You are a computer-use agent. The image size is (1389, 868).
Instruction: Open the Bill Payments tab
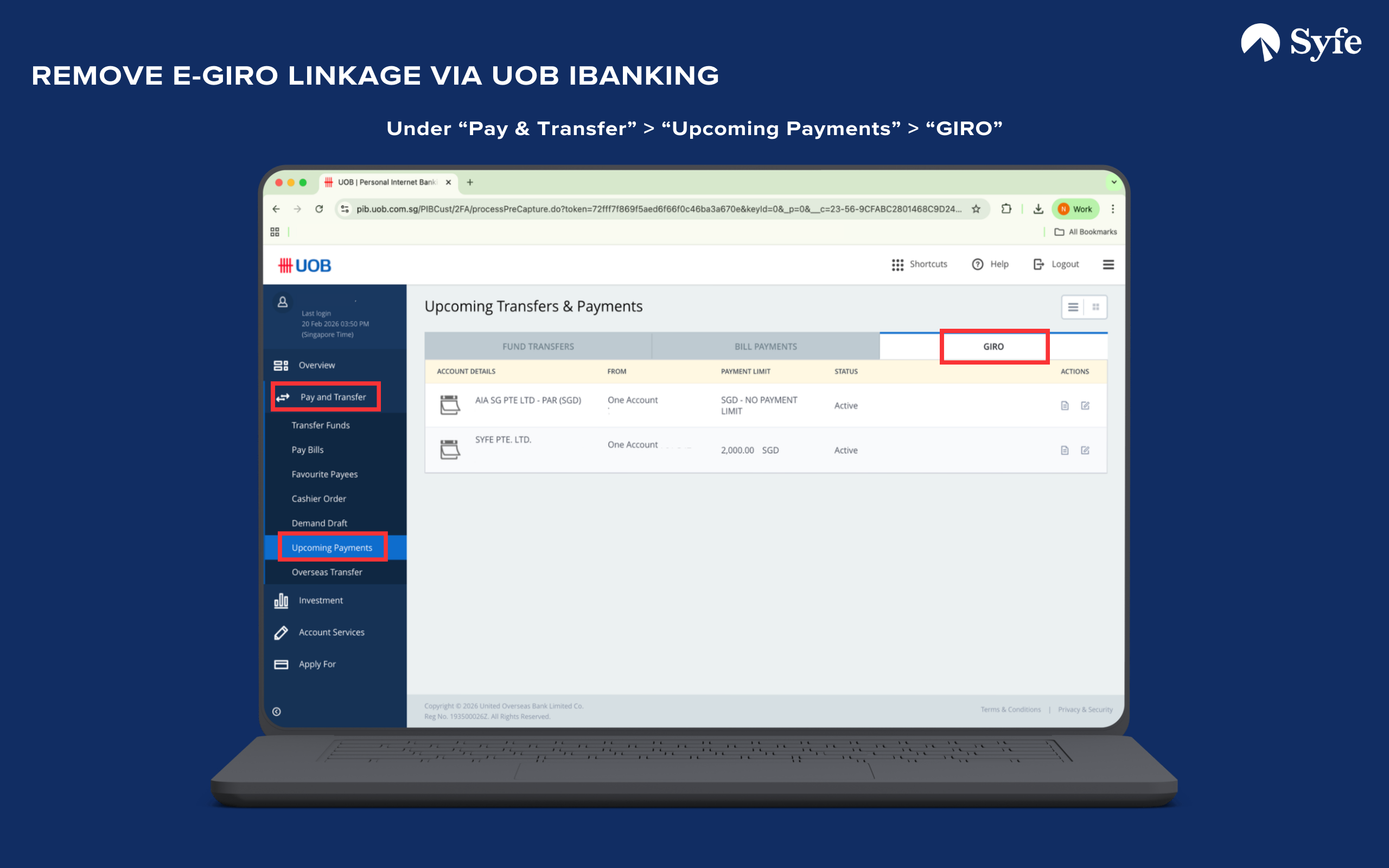765,347
